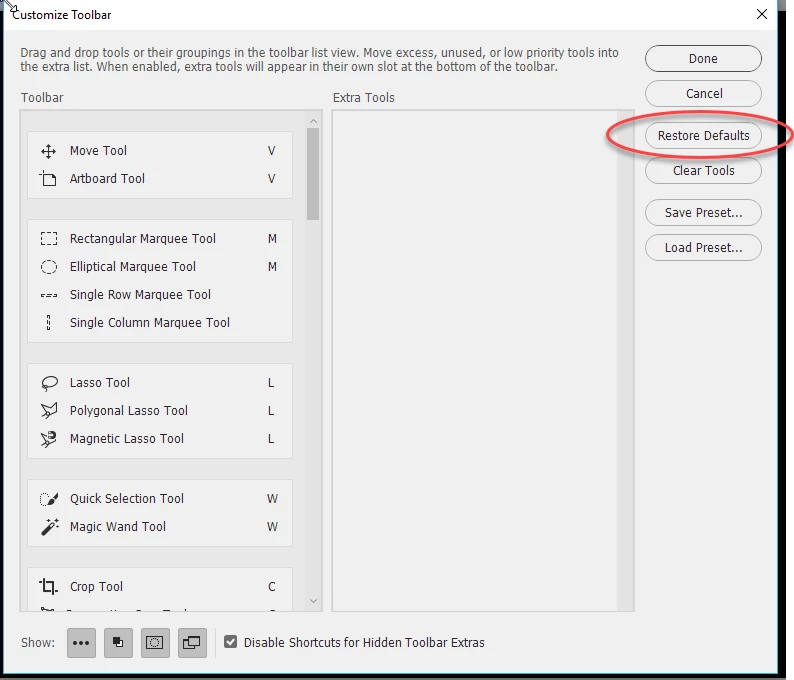Pick the Single Row Marquee Tool icon

[x=49, y=295]
